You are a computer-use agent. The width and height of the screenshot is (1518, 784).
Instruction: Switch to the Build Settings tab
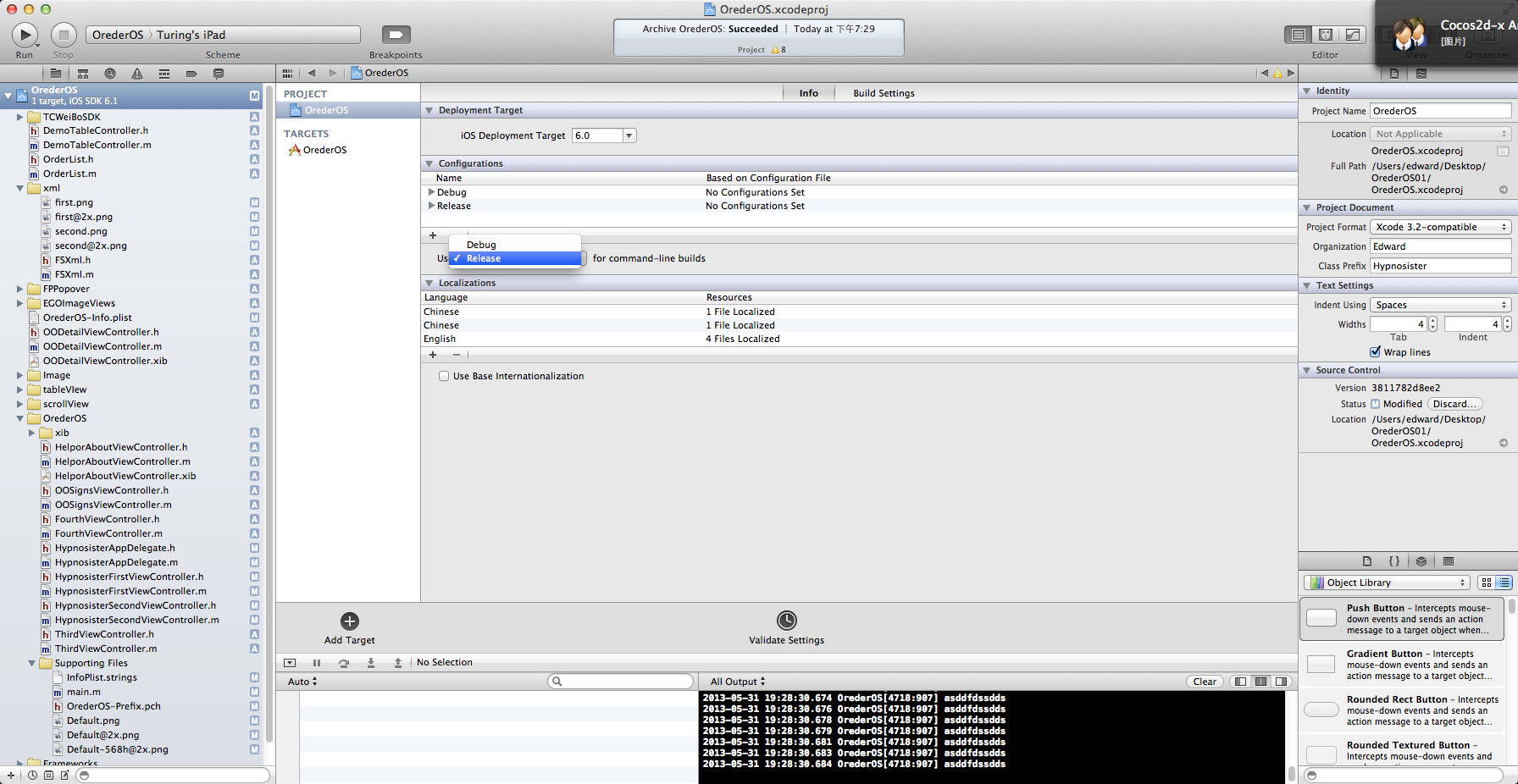(884, 93)
